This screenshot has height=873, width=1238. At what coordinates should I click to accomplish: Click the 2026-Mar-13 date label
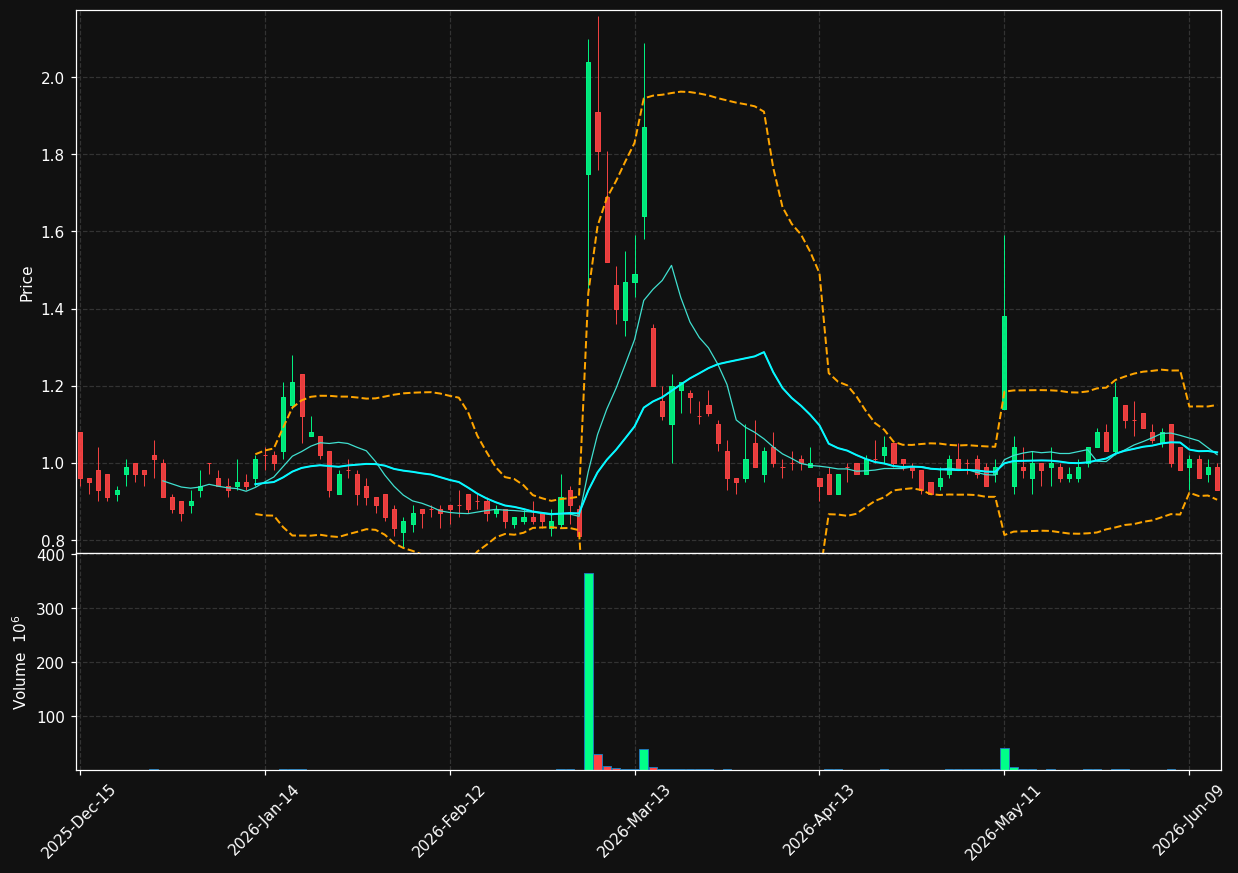634,821
